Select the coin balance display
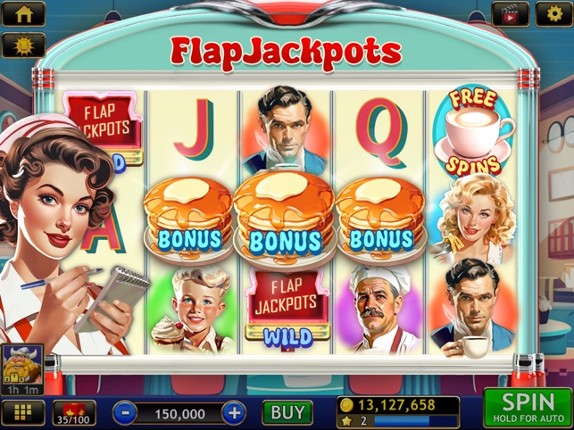Image resolution: width=574 pixels, height=430 pixels. 398,405
